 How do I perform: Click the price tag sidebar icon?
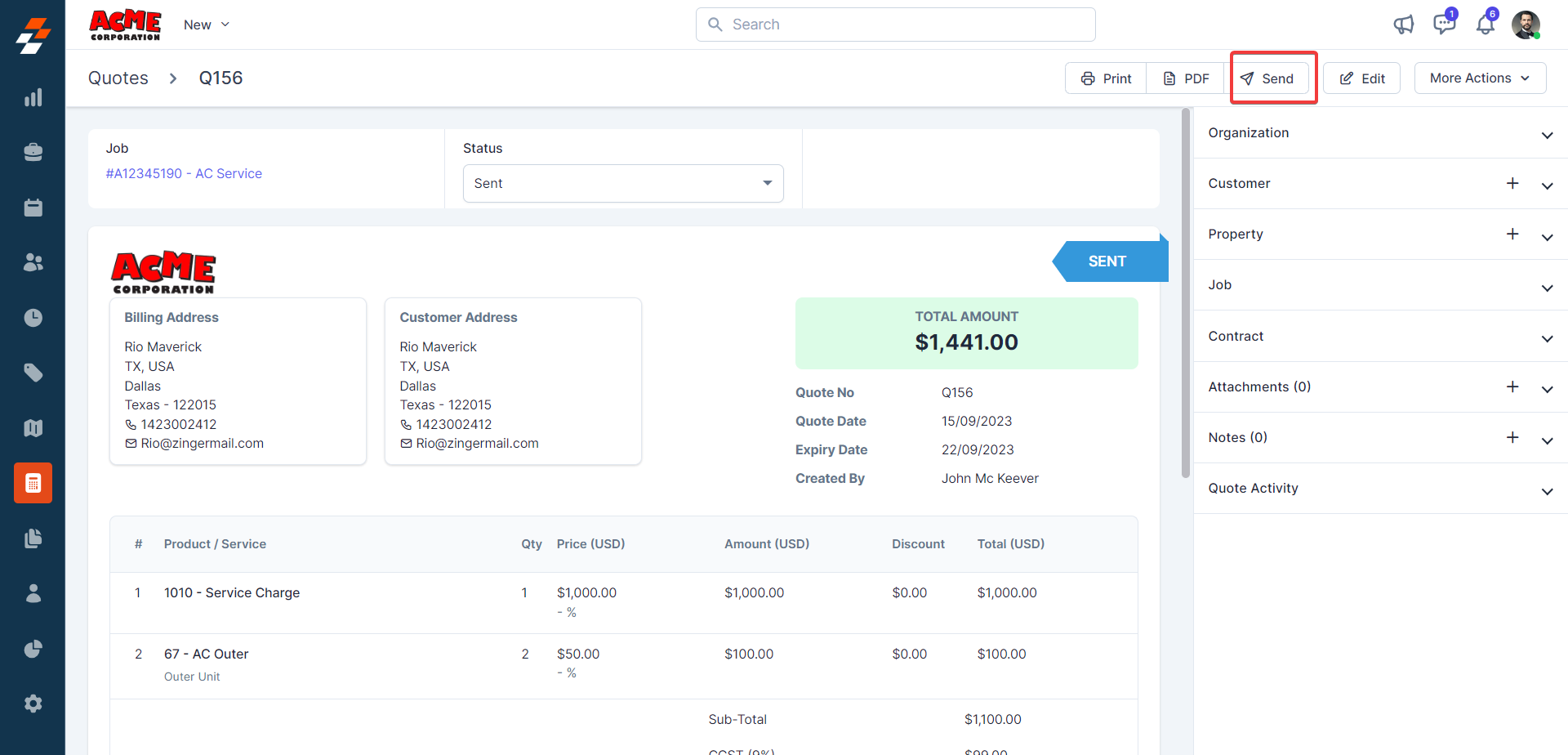[33, 373]
